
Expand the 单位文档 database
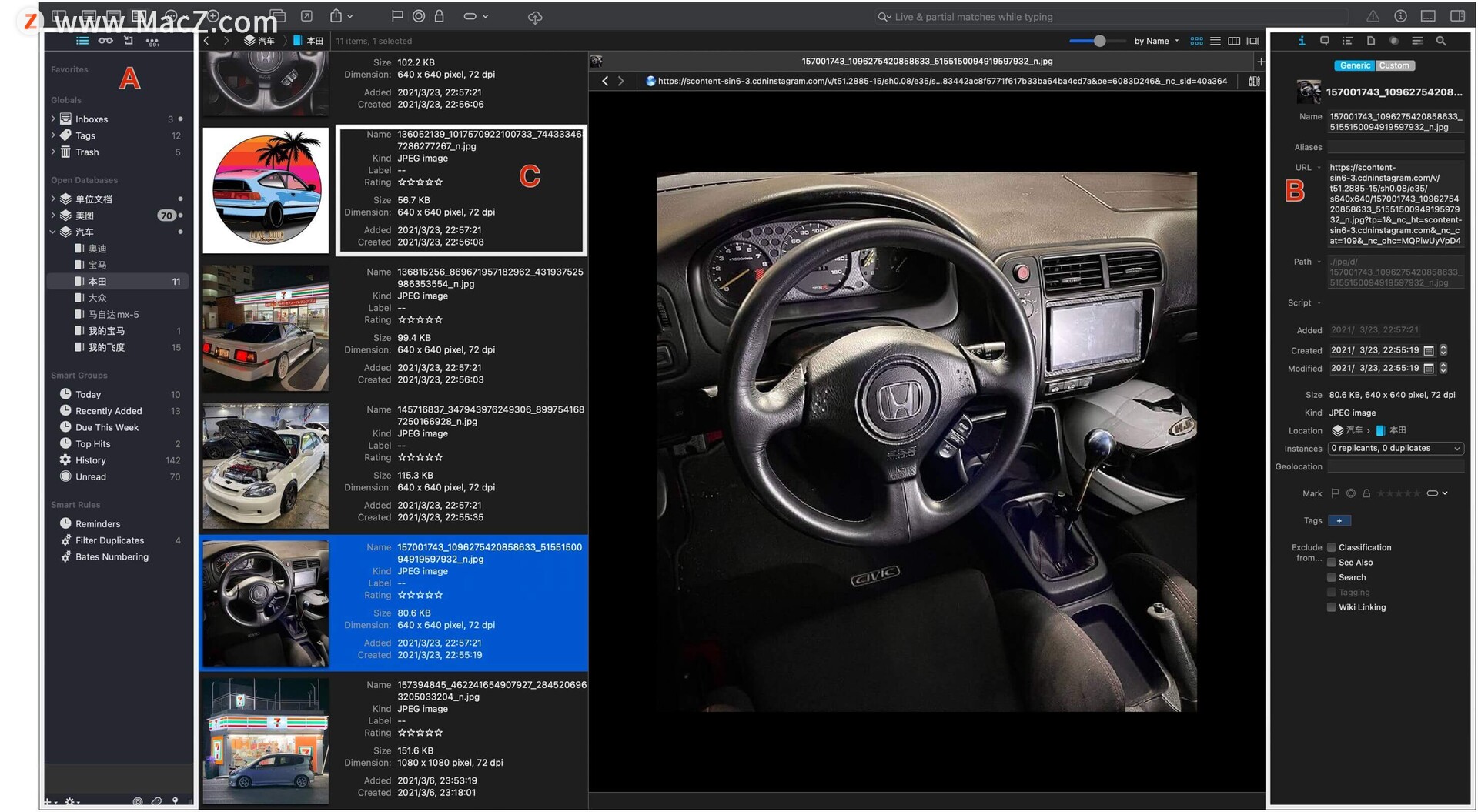53,199
